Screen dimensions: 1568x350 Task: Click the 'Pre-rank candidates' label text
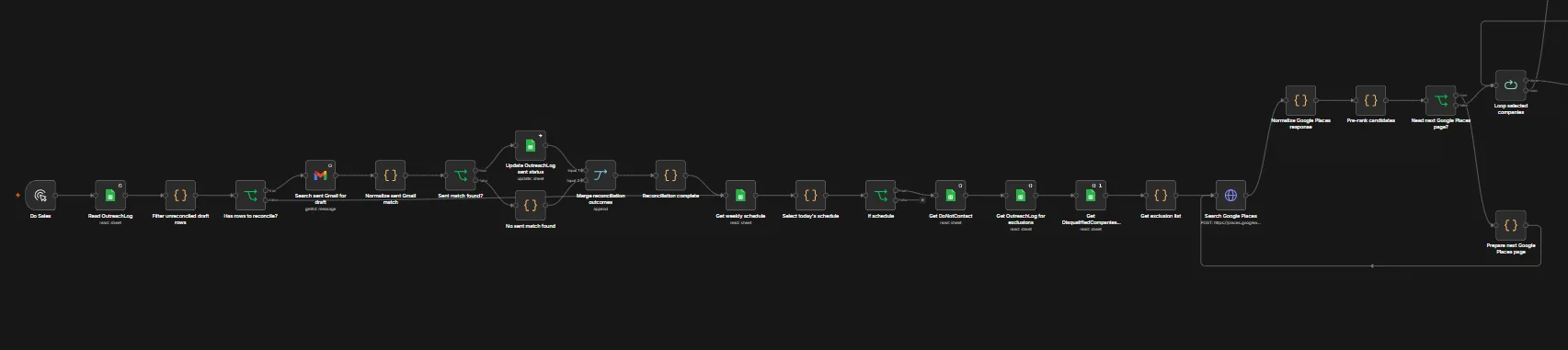coord(1370,121)
